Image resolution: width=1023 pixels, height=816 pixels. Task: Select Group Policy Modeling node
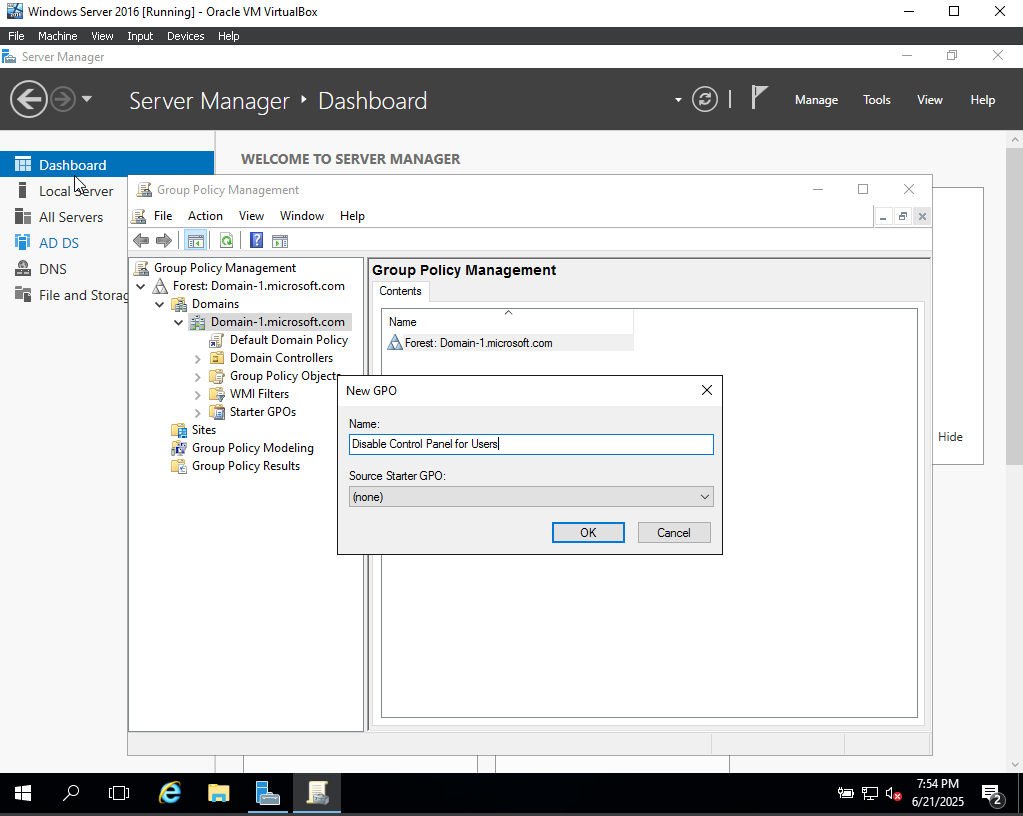252,448
